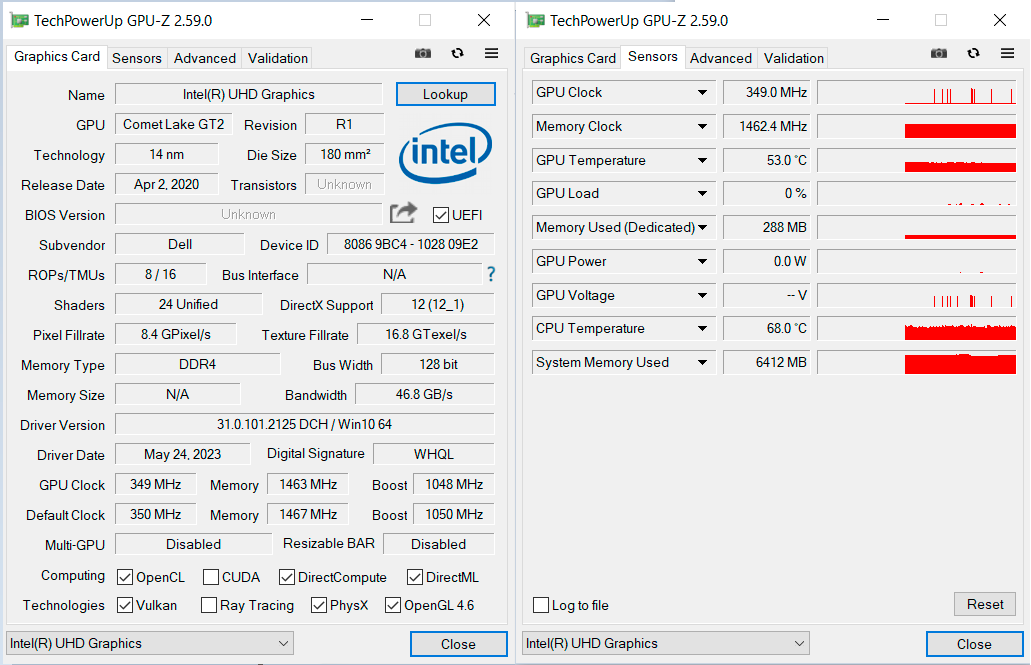
Task: Click the BIOS export share arrow icon
Action: point(403,213)
